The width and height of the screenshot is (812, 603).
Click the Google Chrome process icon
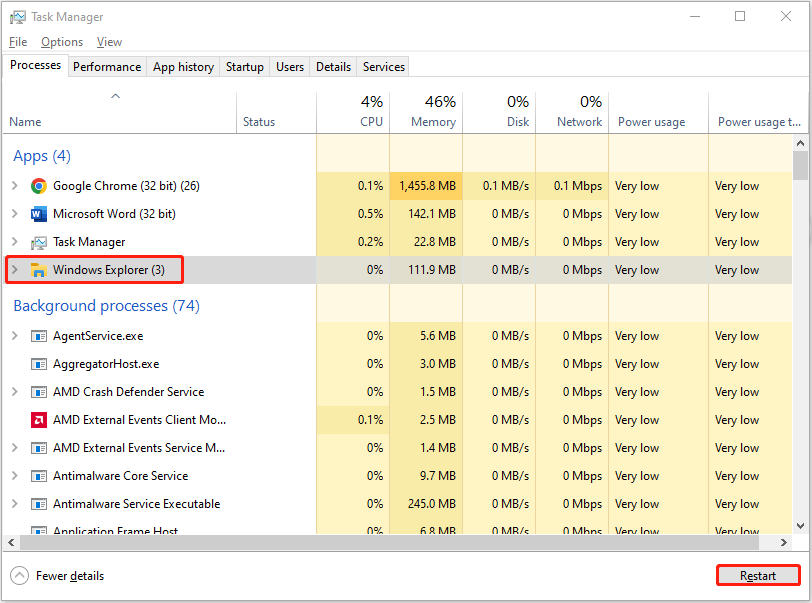click(38, 185)
